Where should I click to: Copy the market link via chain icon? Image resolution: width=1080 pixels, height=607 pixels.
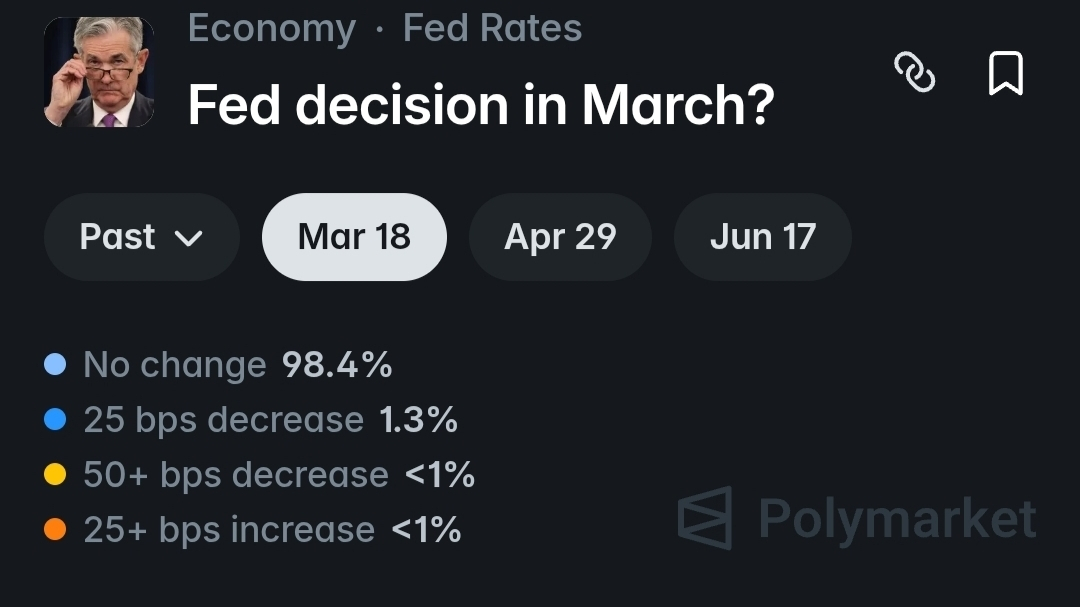(914, 73)
